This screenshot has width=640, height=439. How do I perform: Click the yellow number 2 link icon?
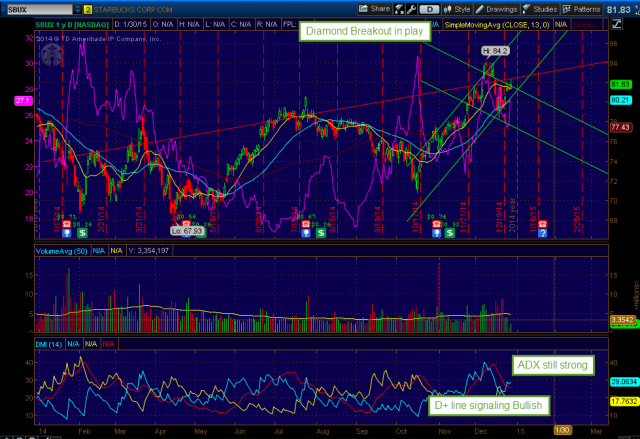pos(88,9)
